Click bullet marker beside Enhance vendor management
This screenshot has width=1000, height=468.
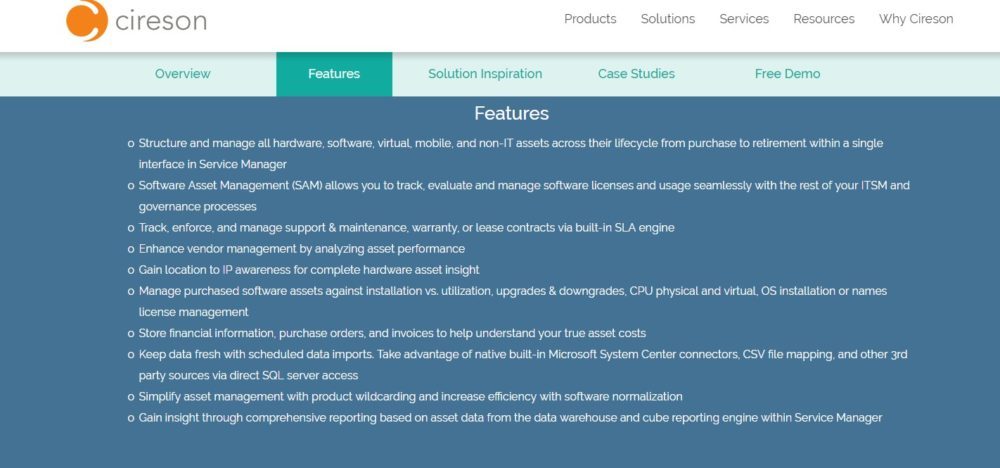pos(131,249)
